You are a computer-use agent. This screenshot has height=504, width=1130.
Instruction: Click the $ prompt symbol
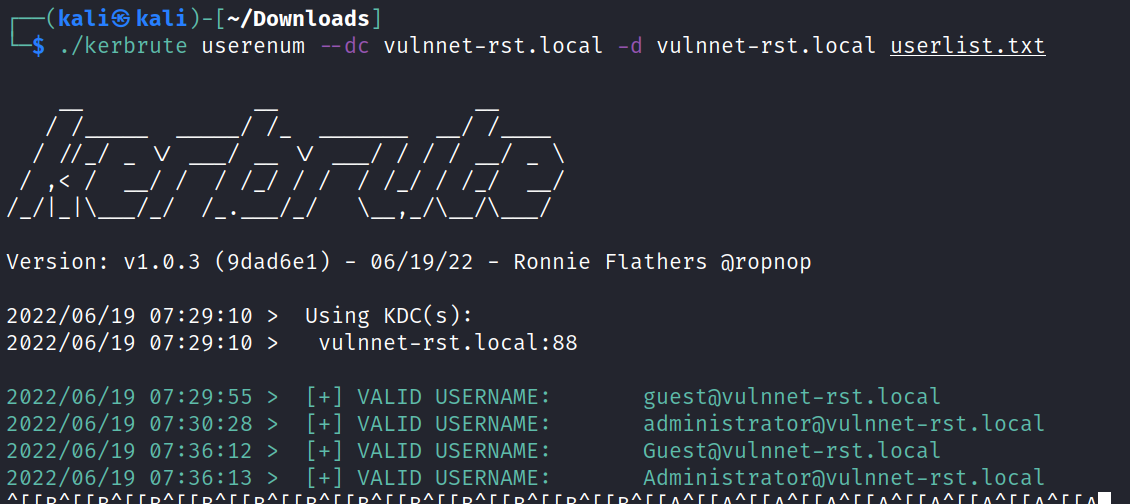[x=38, y=46]
